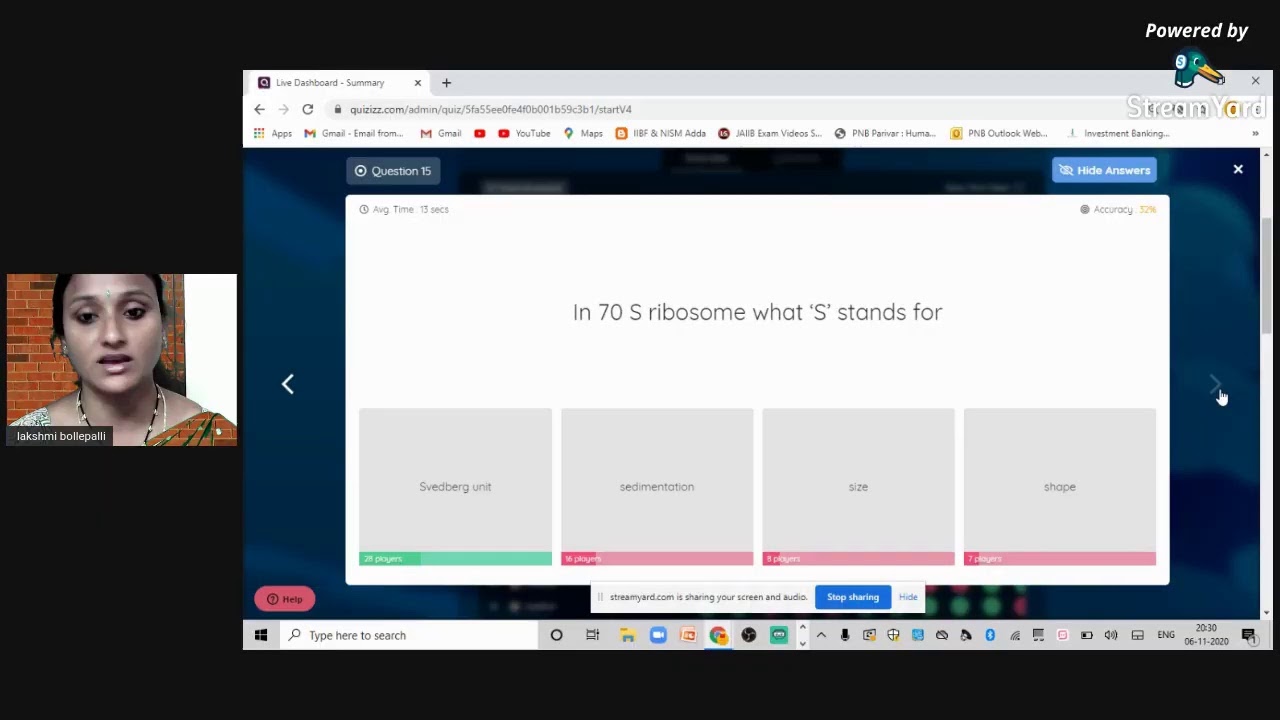Click the page vertical scrollbar
Viewport: 1280px width, 720px height.
(1266, 275)
